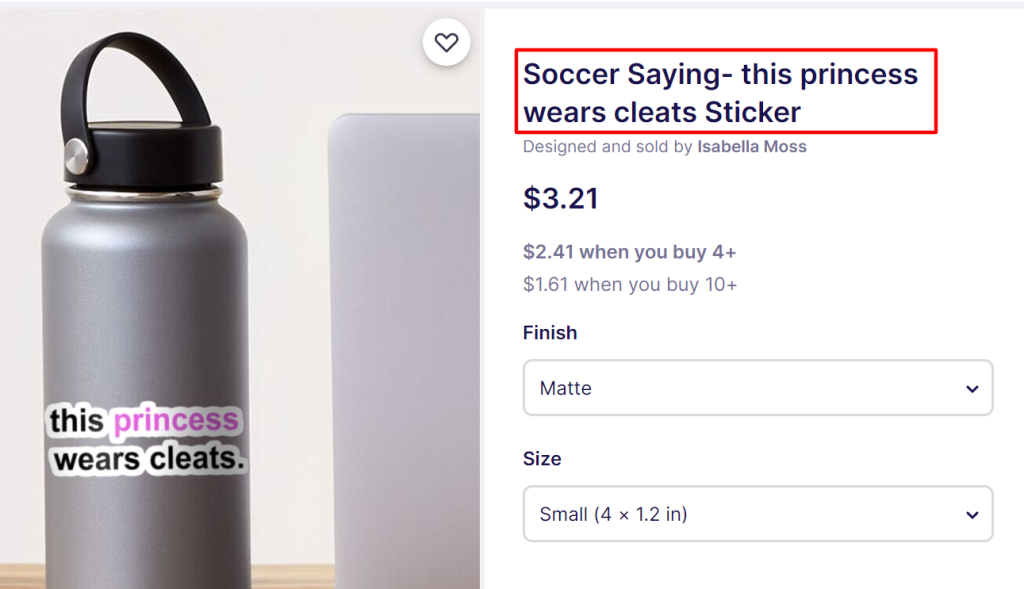Click the $3.21 price text
The height and width of the screenshot is (589, 1024).
pos(561,198)
